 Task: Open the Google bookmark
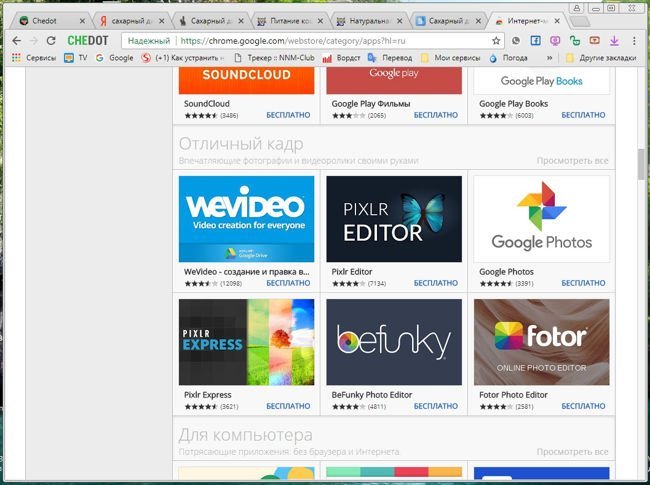[x=114, y=58]
